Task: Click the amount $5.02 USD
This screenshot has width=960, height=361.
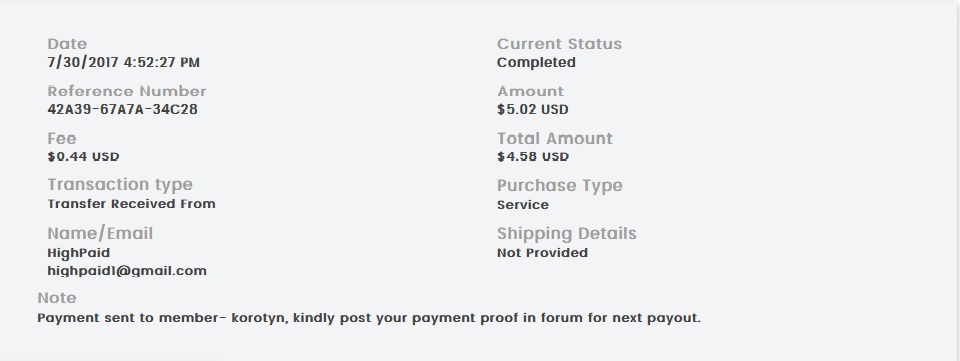Action: click(533, 110)
